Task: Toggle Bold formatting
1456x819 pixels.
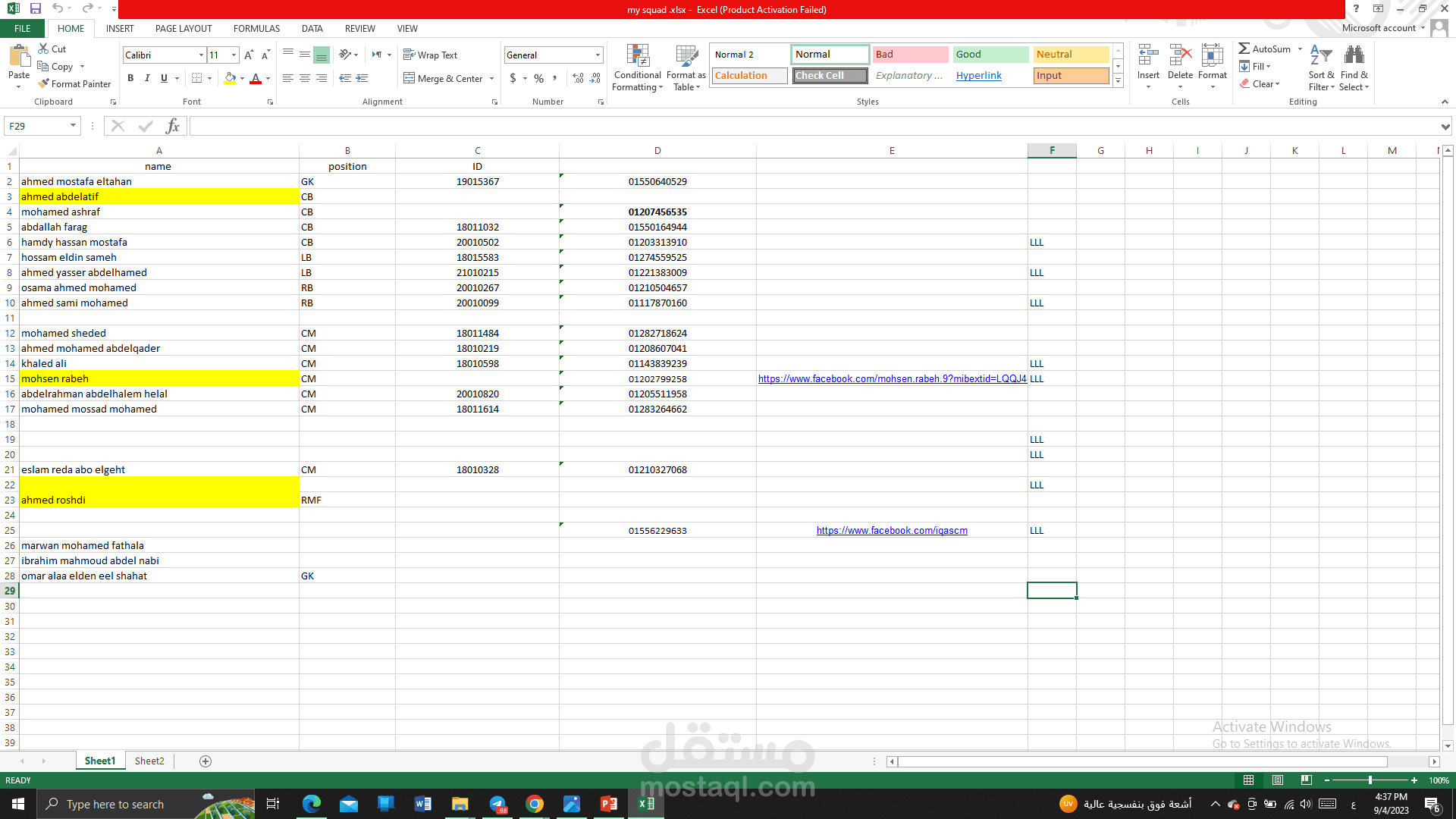Action: pos(130,78)
